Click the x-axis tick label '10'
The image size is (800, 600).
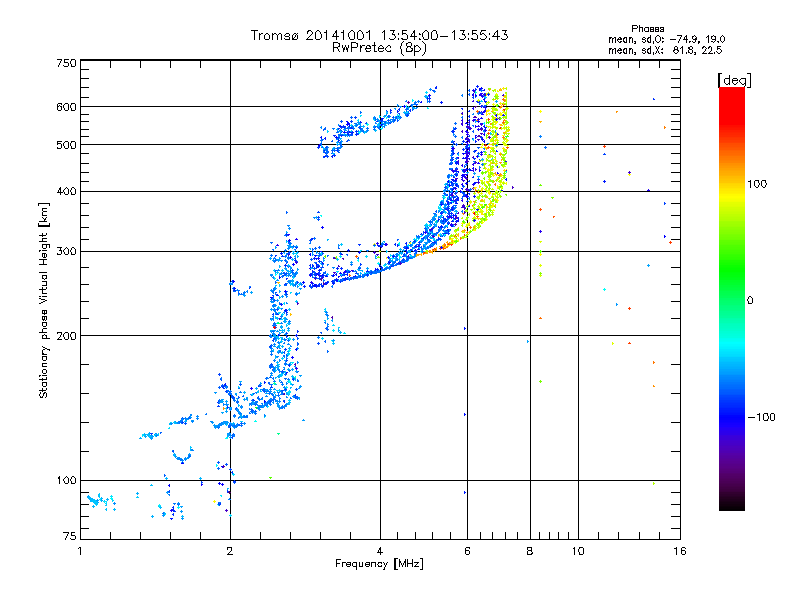(578, 551)
